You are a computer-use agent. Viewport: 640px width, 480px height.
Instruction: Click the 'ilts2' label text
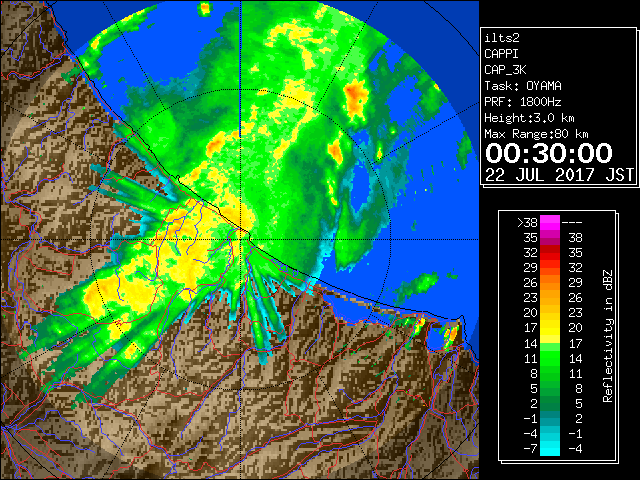point(502,38)
